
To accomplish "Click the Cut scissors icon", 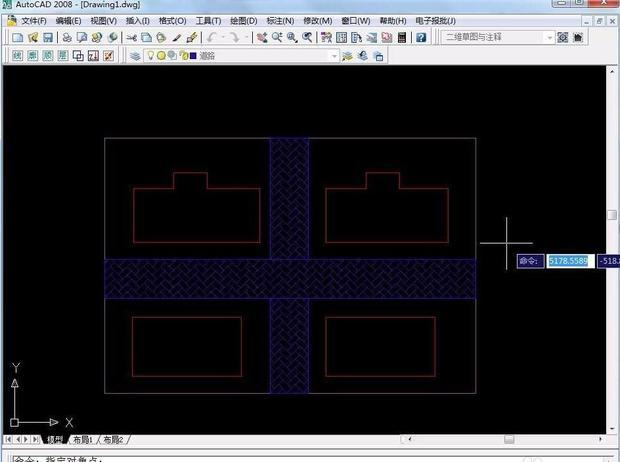I will (x=131, y=37).
